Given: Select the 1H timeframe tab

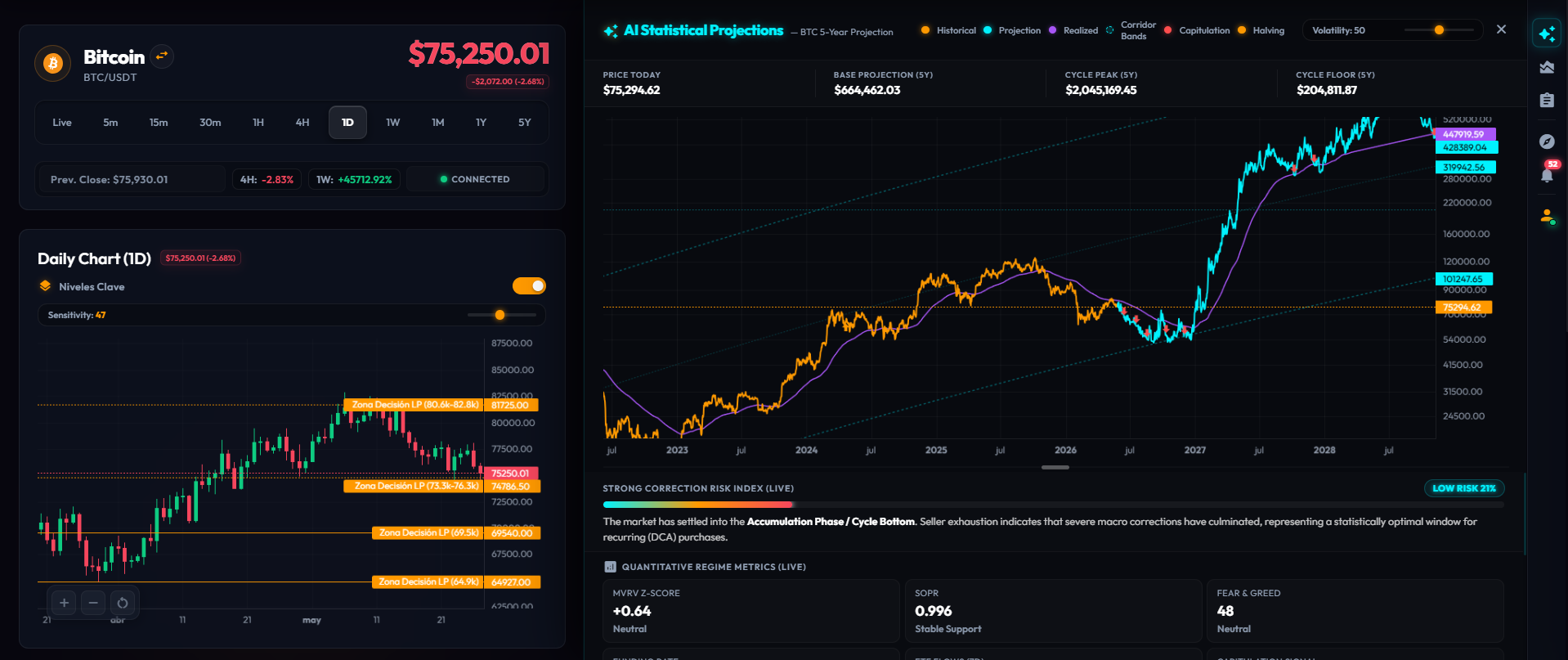Looking at the screenshot, I should click(258, 123).
